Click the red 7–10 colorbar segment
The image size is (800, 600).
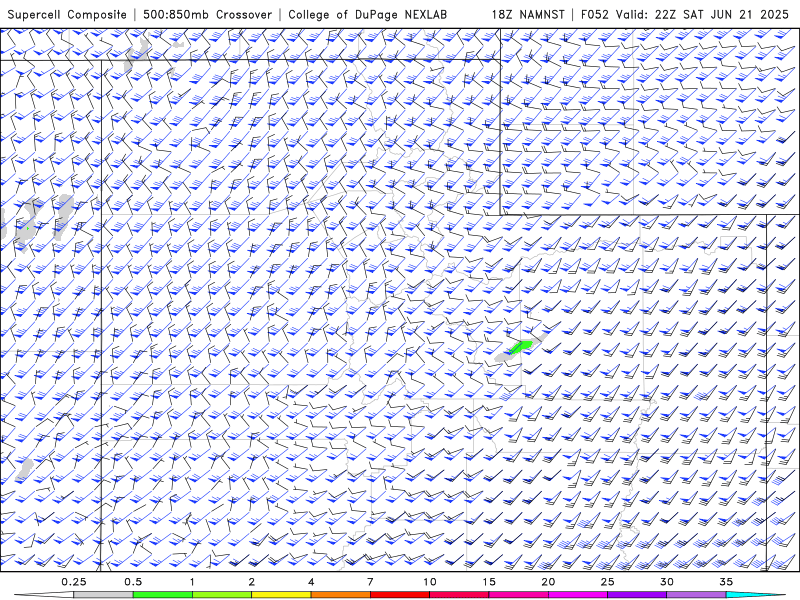pos(400,595)
